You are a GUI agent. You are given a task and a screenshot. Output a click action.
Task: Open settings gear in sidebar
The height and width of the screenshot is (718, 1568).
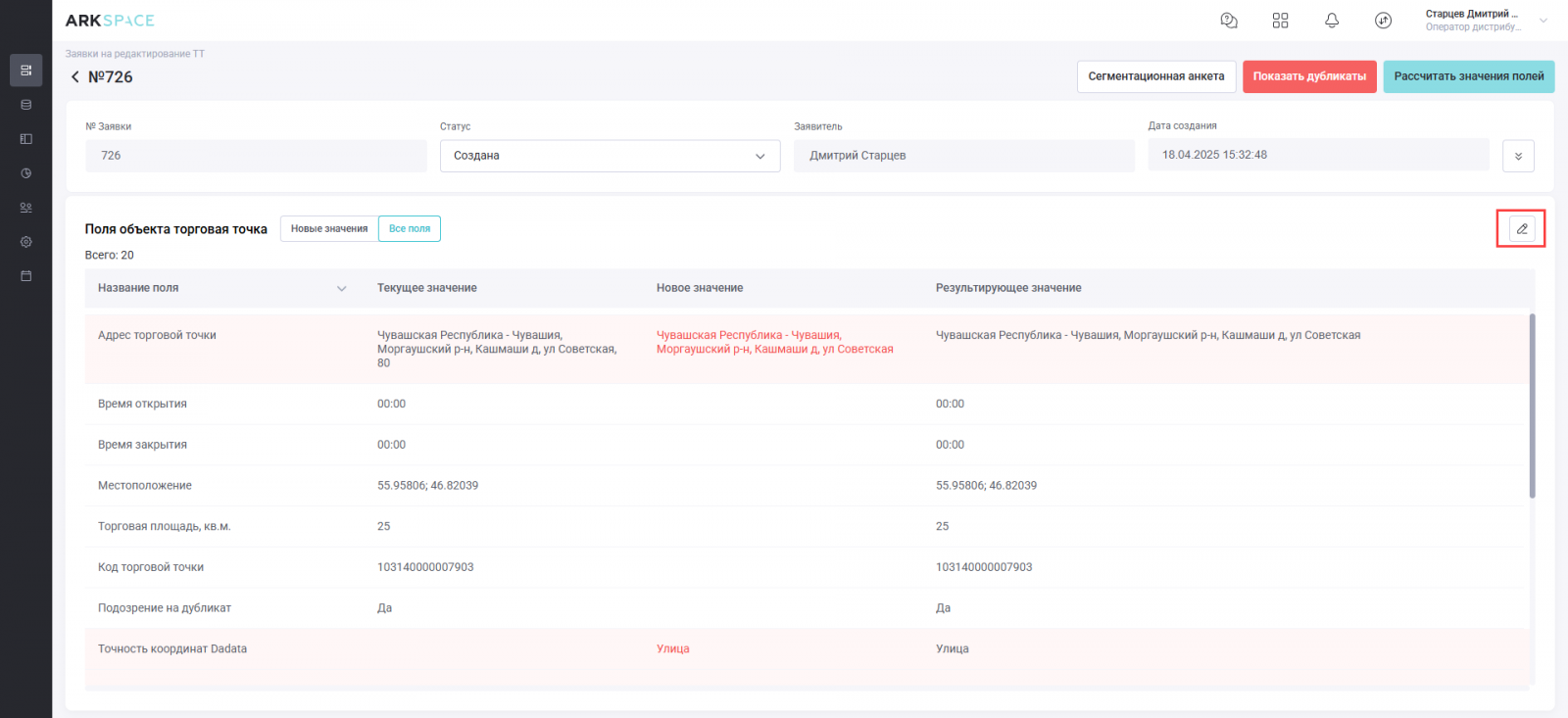[x=26, y=242]
